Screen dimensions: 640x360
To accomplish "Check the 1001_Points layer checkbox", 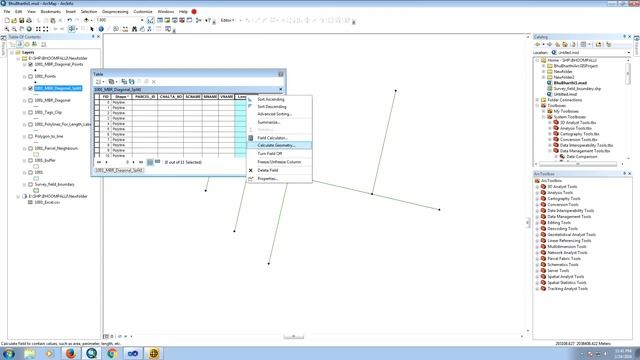I will pos(30,76).
